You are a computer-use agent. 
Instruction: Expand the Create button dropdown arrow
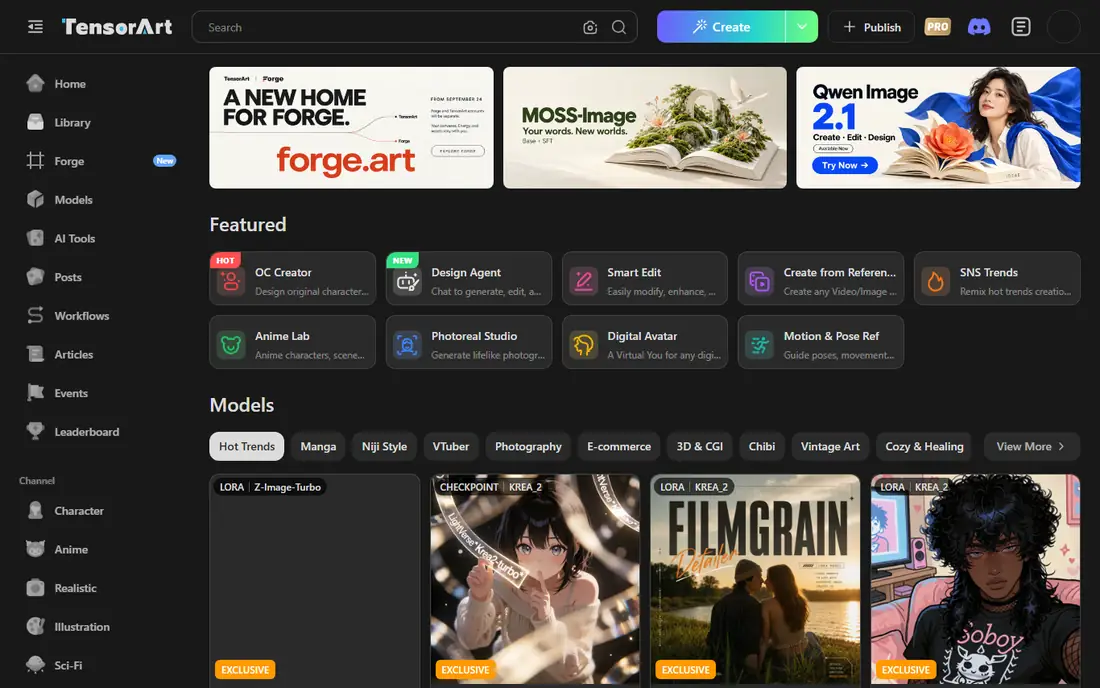[802, 27]
